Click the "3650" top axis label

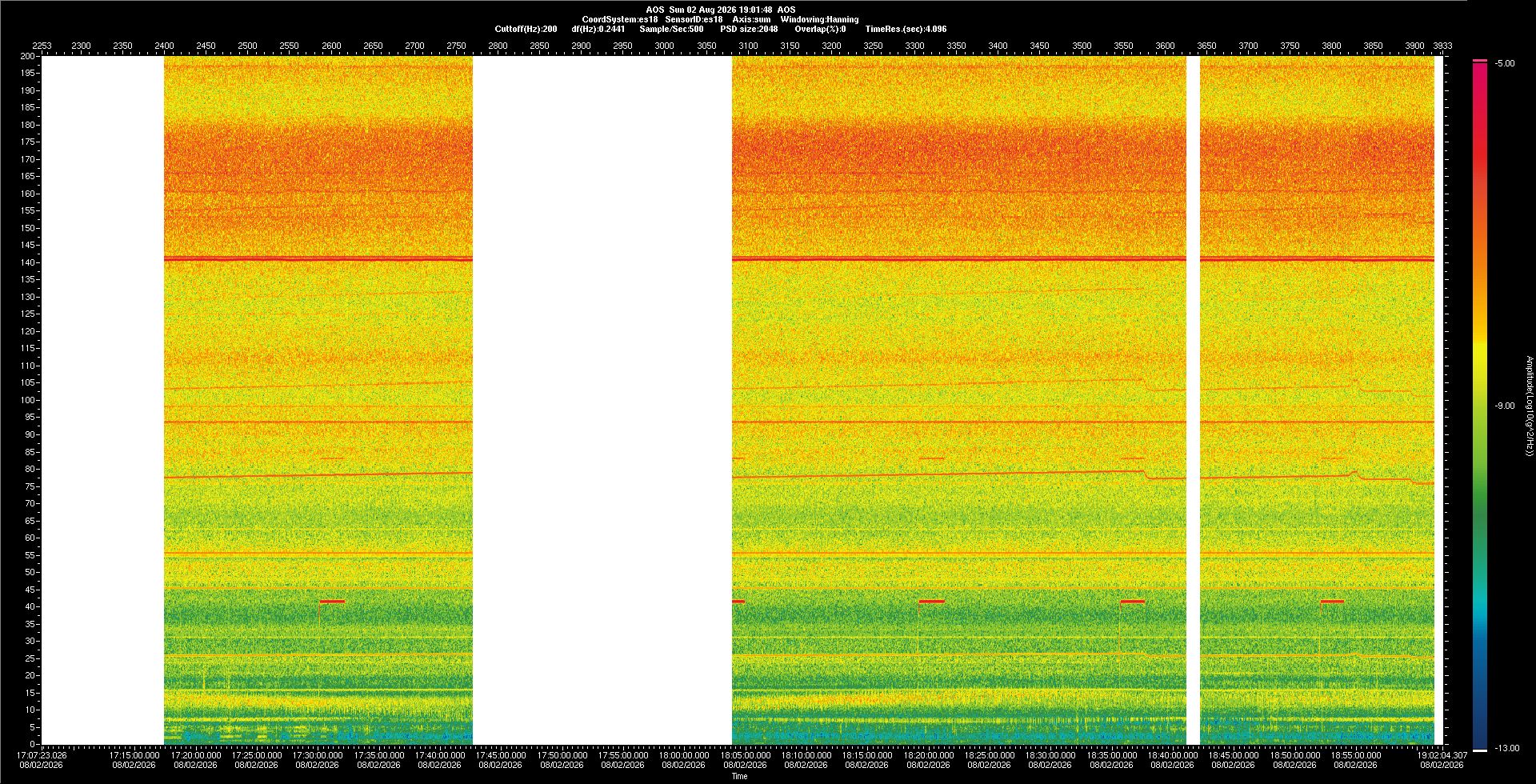click(x=1206, y=46)
